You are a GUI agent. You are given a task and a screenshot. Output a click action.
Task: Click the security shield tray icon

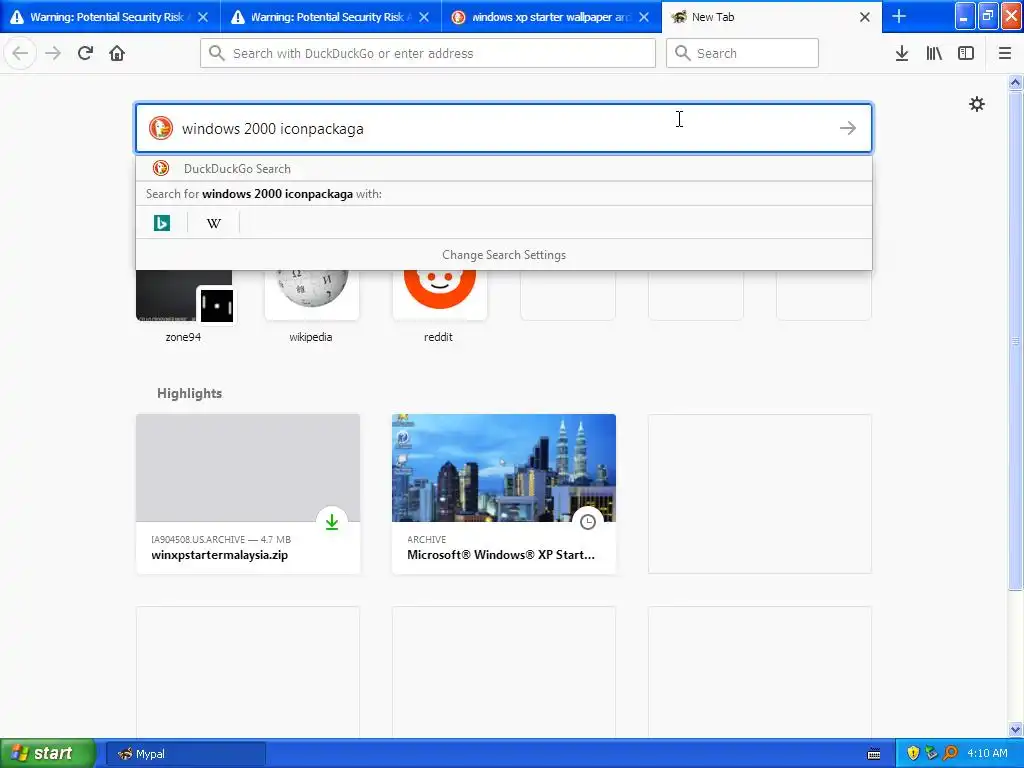coord(913,753)
